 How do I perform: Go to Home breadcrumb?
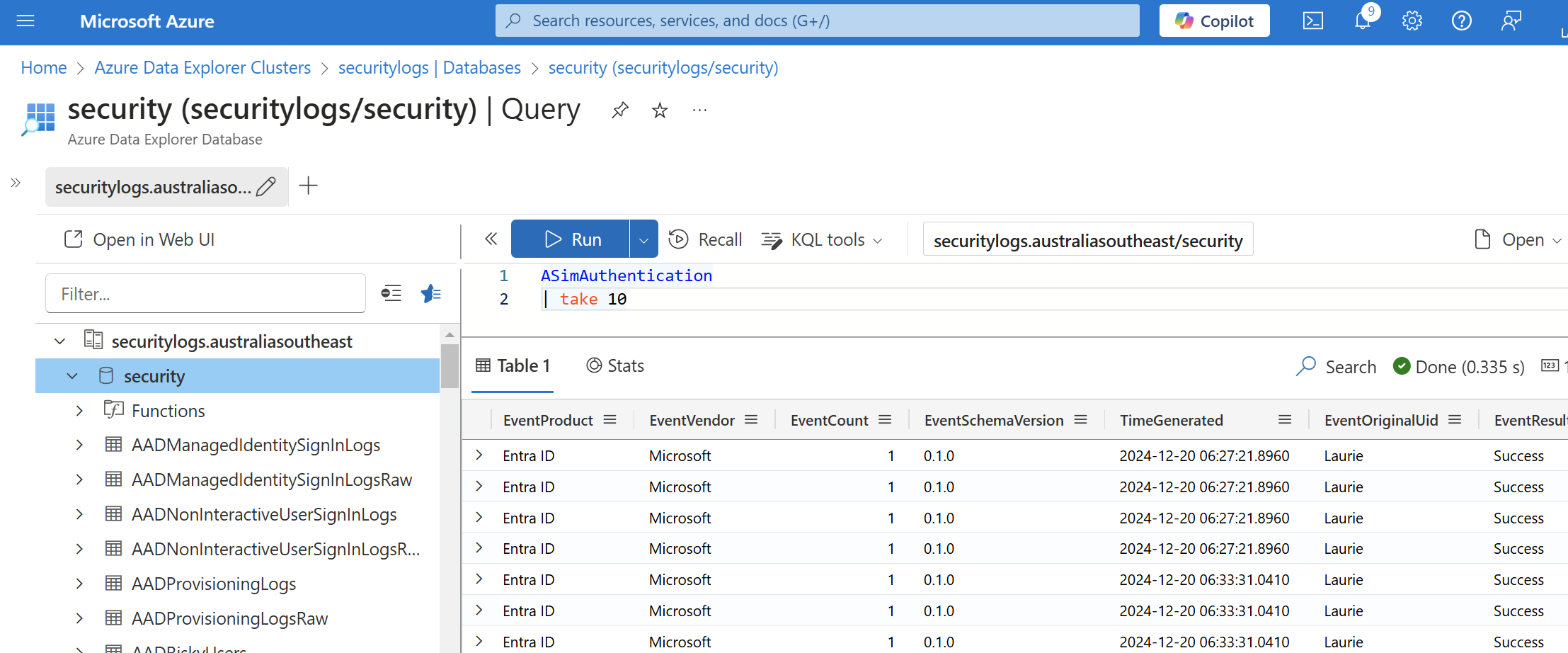tap(44, 68)
